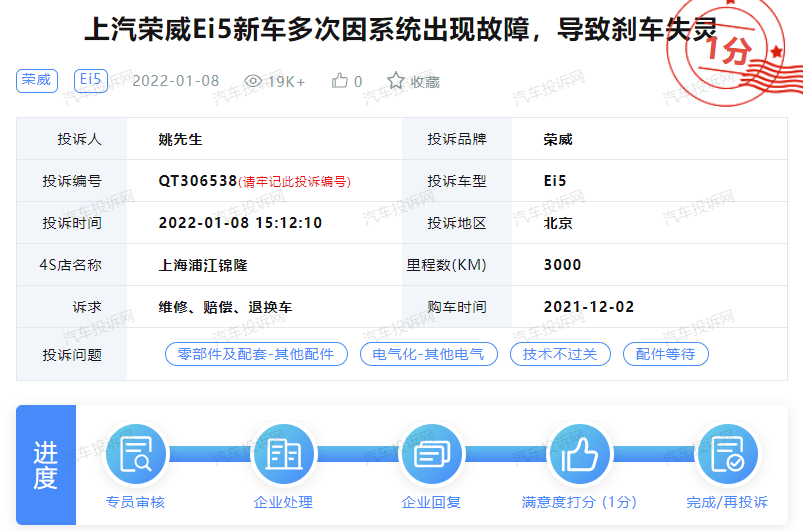
Task: Click the 专员审核 progress step icon
Action: [x=136, y=454]
